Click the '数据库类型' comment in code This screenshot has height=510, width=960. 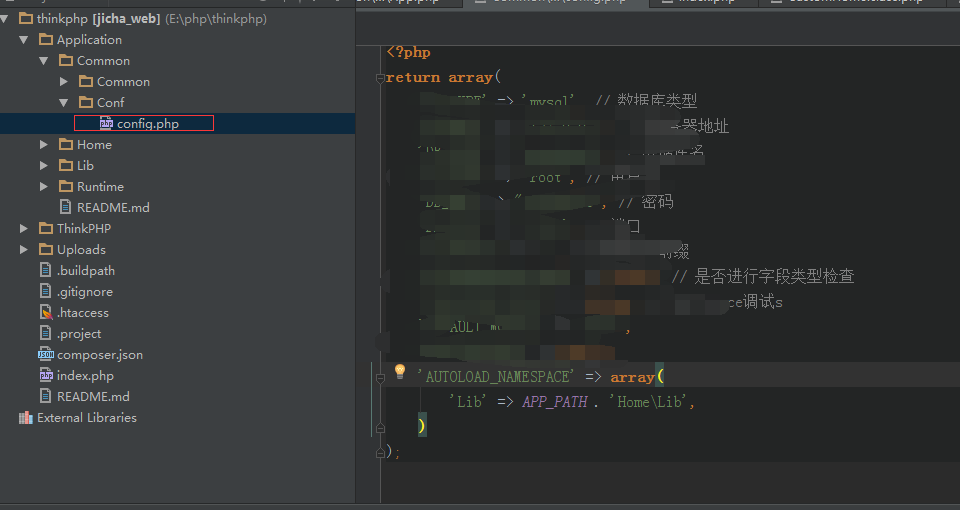pyautogui.click(x=657, y=100)
